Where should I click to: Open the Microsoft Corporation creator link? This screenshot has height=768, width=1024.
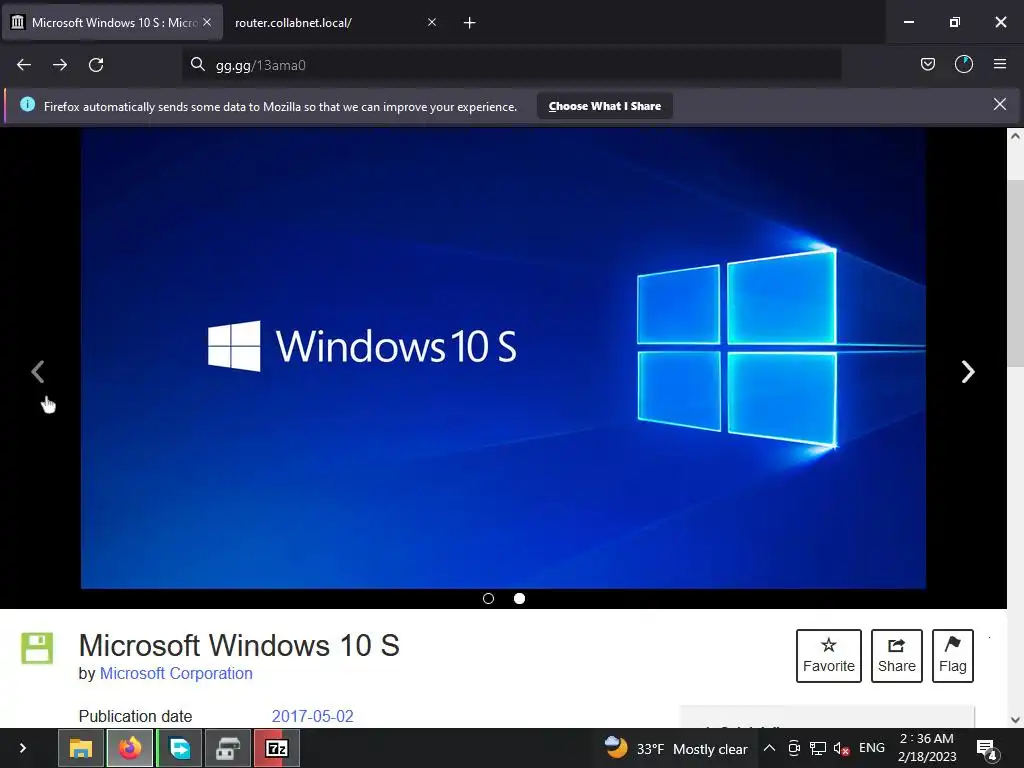point(176,673)
